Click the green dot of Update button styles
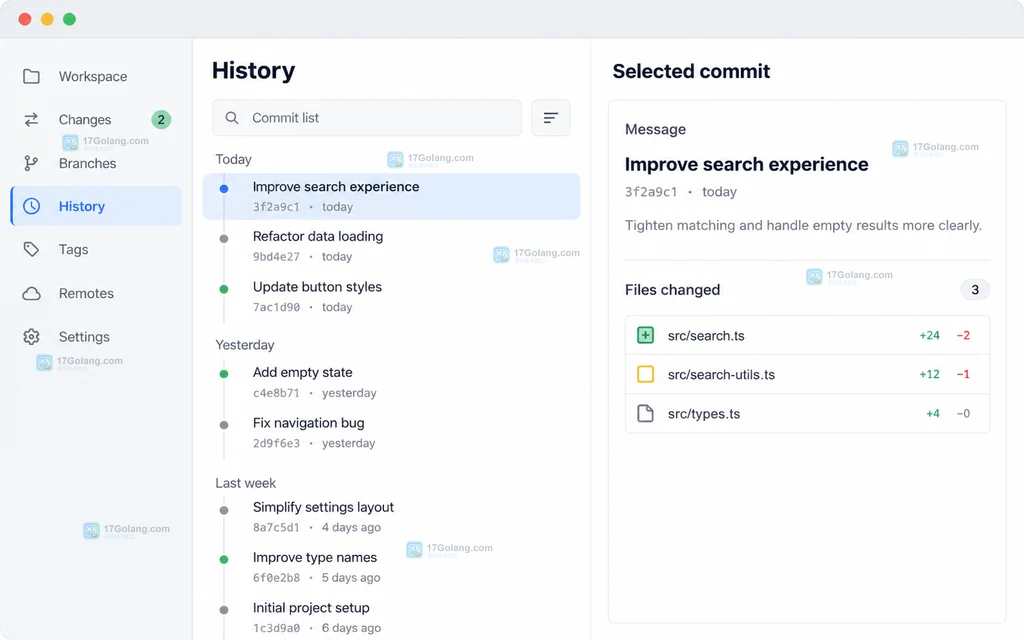 pyautogui.click(x=224, y=289)
